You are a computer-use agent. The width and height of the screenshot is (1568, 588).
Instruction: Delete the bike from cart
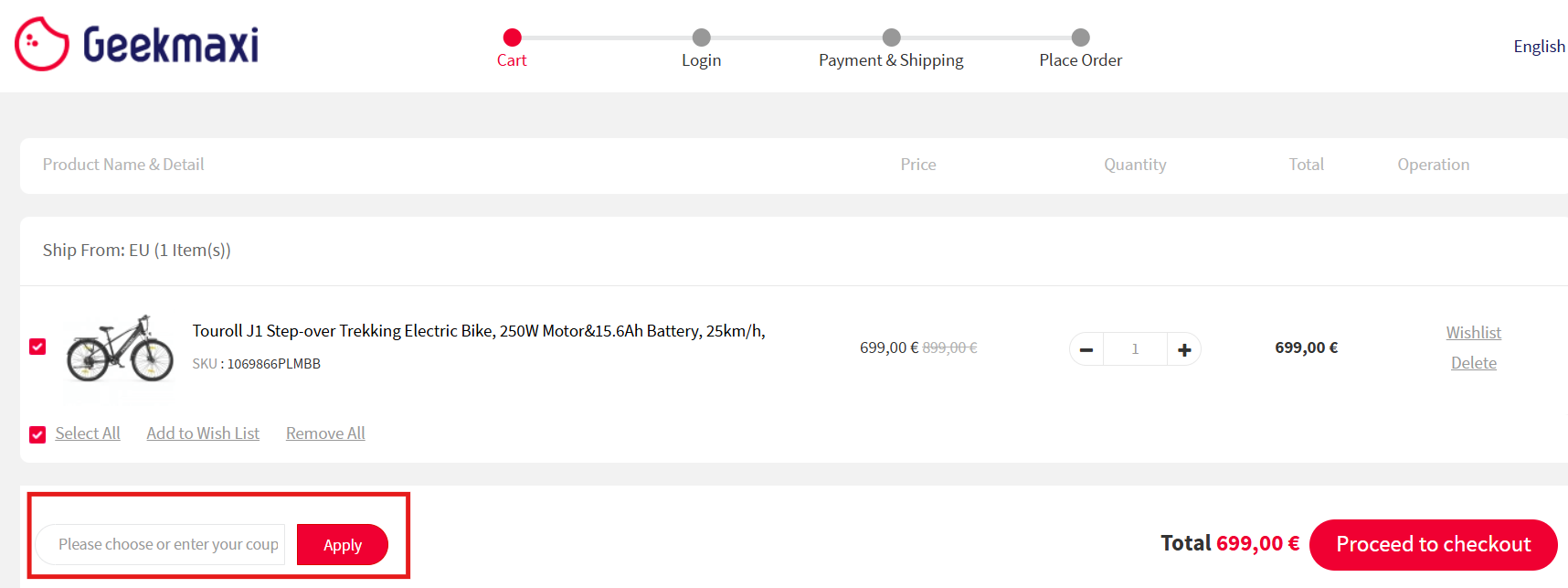(1473, 363)
